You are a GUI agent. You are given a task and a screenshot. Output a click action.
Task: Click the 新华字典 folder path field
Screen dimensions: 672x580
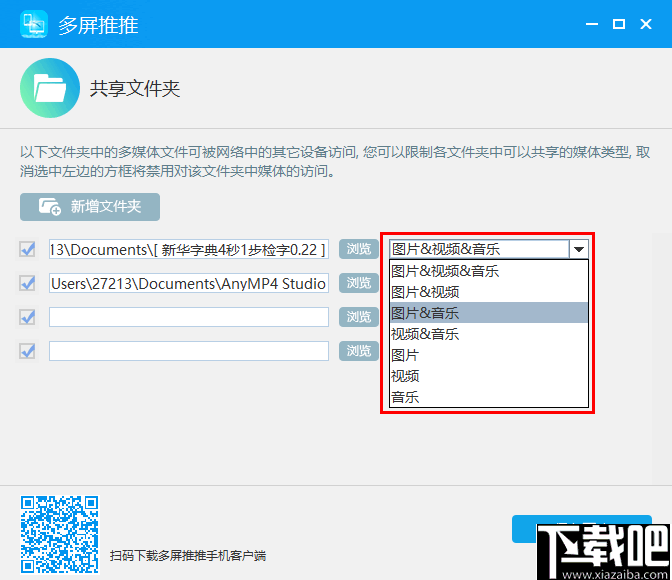189,249
